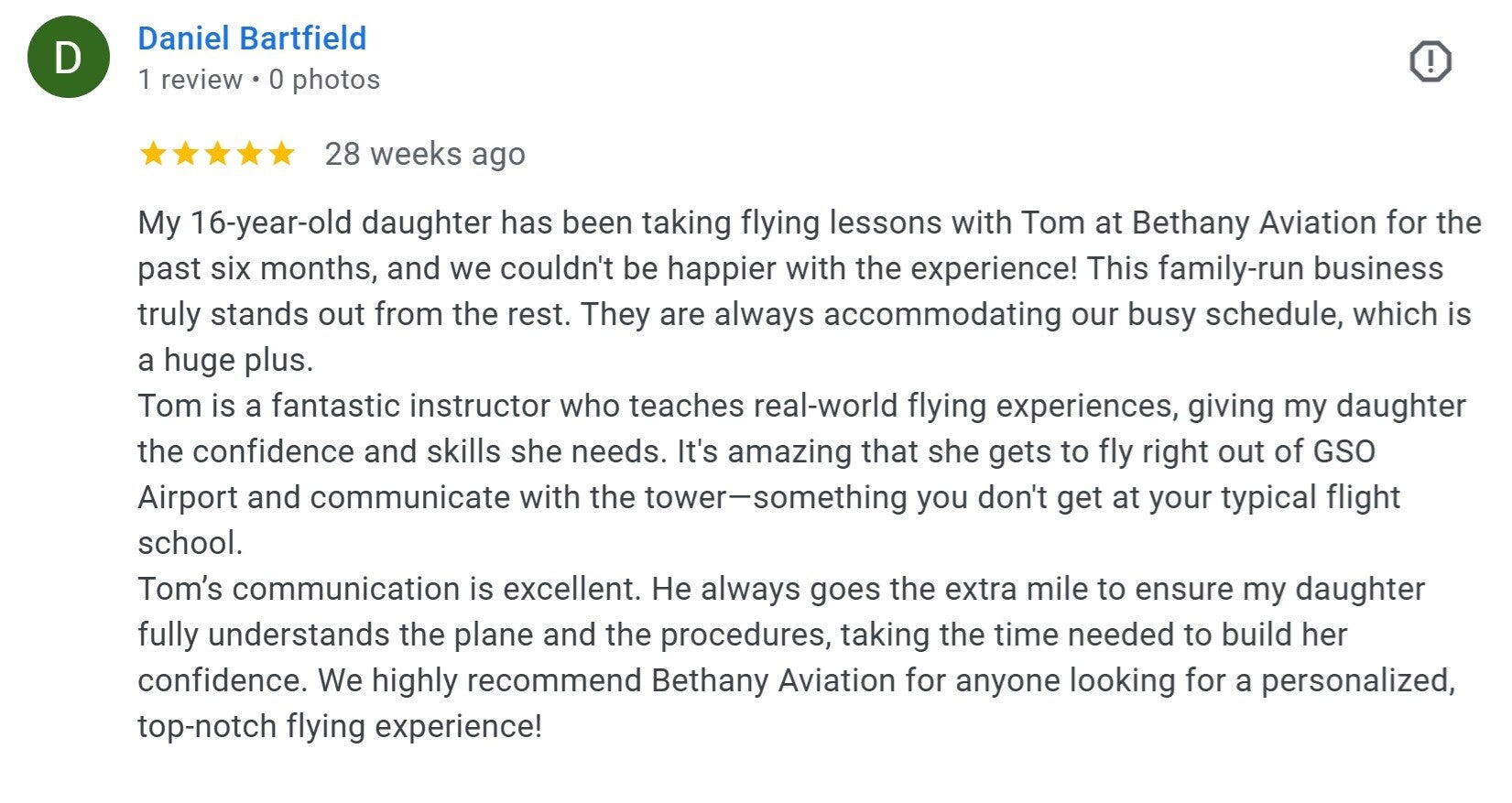Click the green "D" profile avatar

(69, 58)
